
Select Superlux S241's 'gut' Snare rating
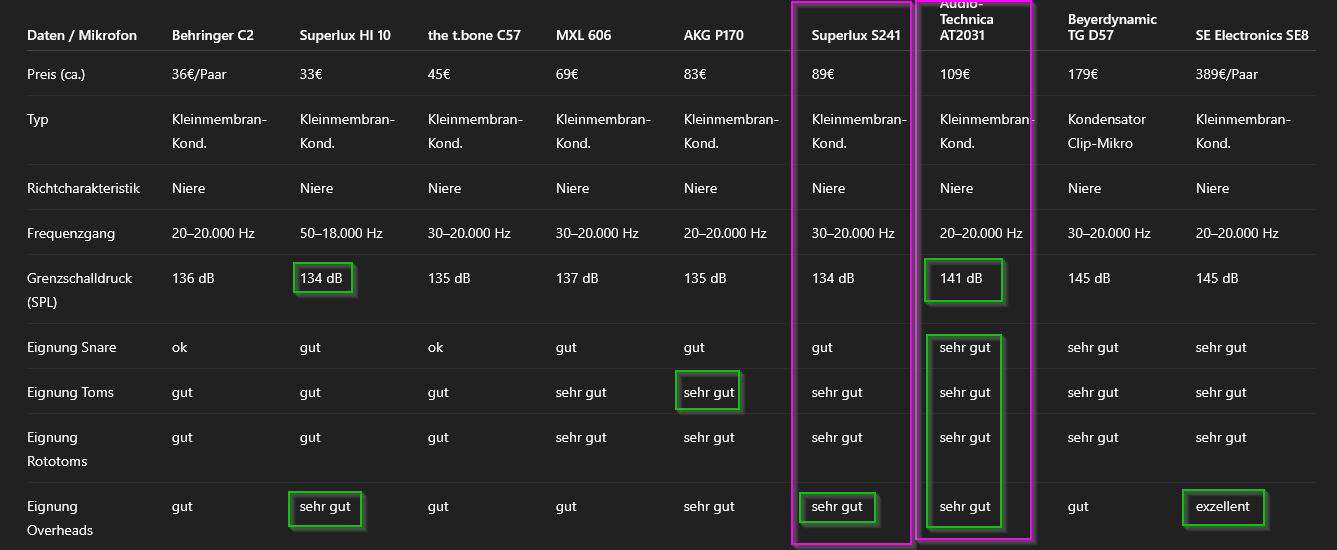[822, 347]
